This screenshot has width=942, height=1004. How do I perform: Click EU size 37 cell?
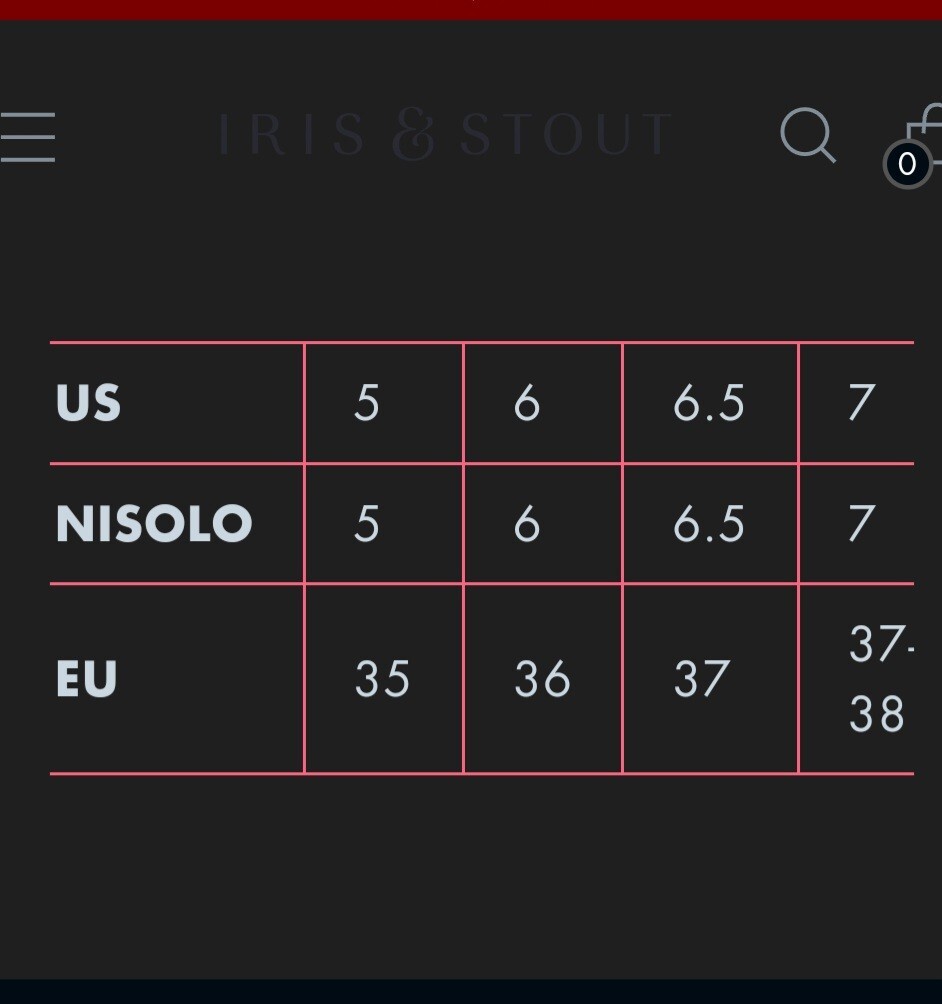click(710, 679)
